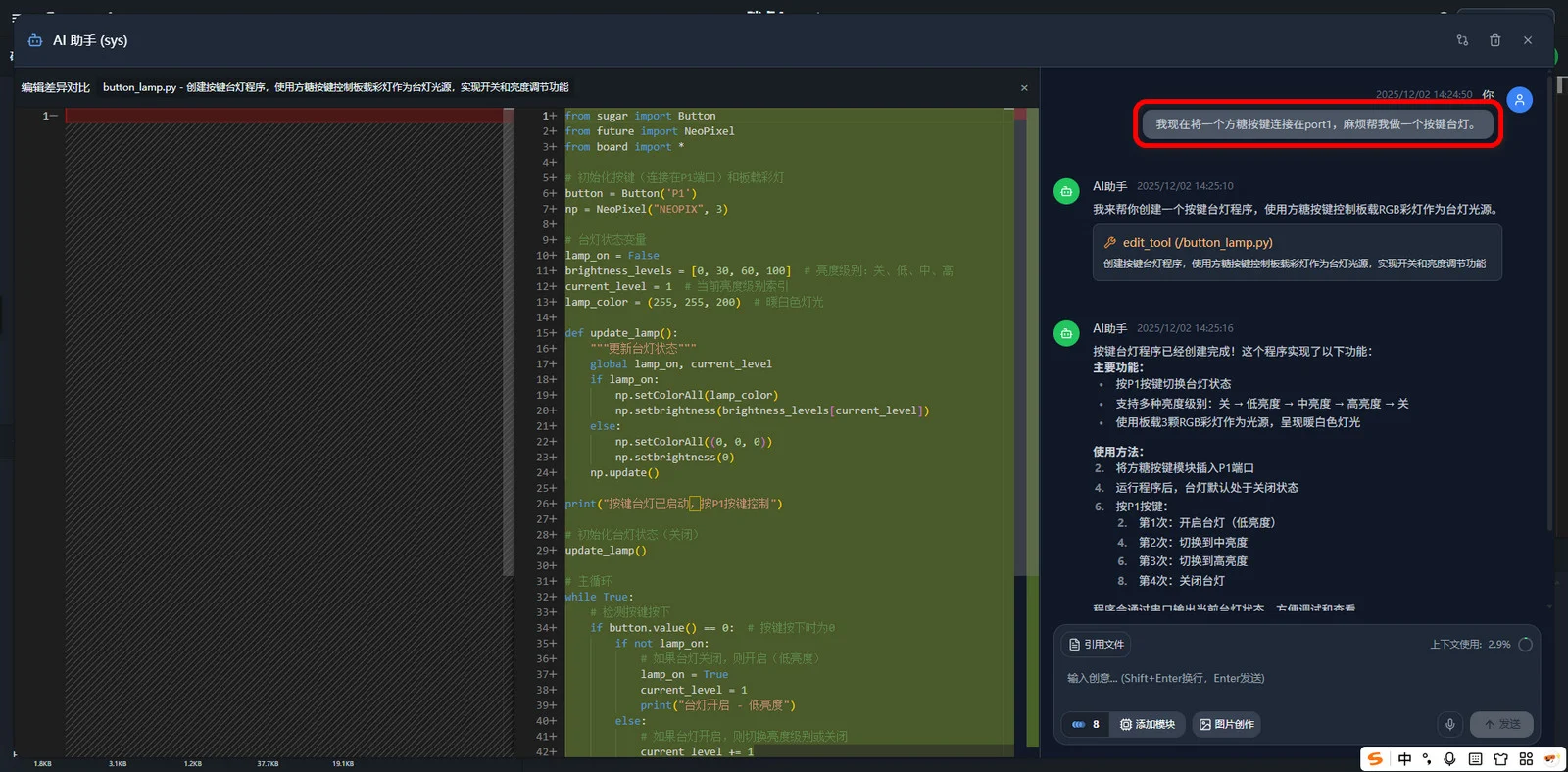Click the context usage progress circle
The height and width of the screenshot is (772, 1568).
coord(1525,645)
